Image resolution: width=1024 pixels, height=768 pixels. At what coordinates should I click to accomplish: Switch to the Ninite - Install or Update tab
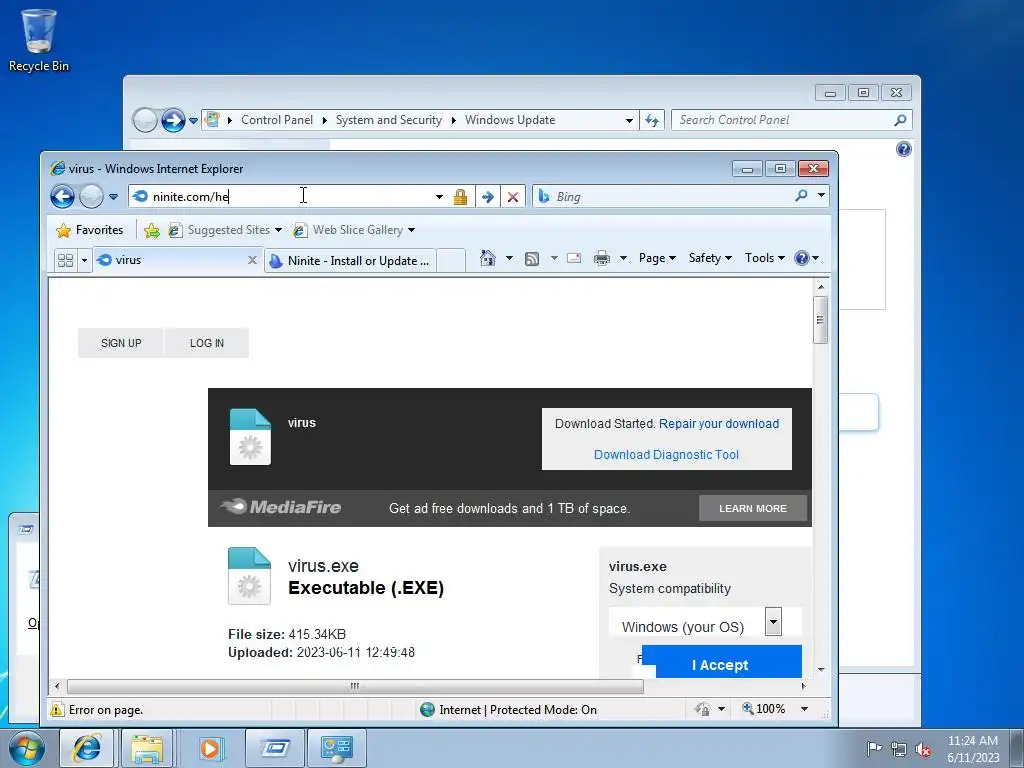[x=351, y=261]
